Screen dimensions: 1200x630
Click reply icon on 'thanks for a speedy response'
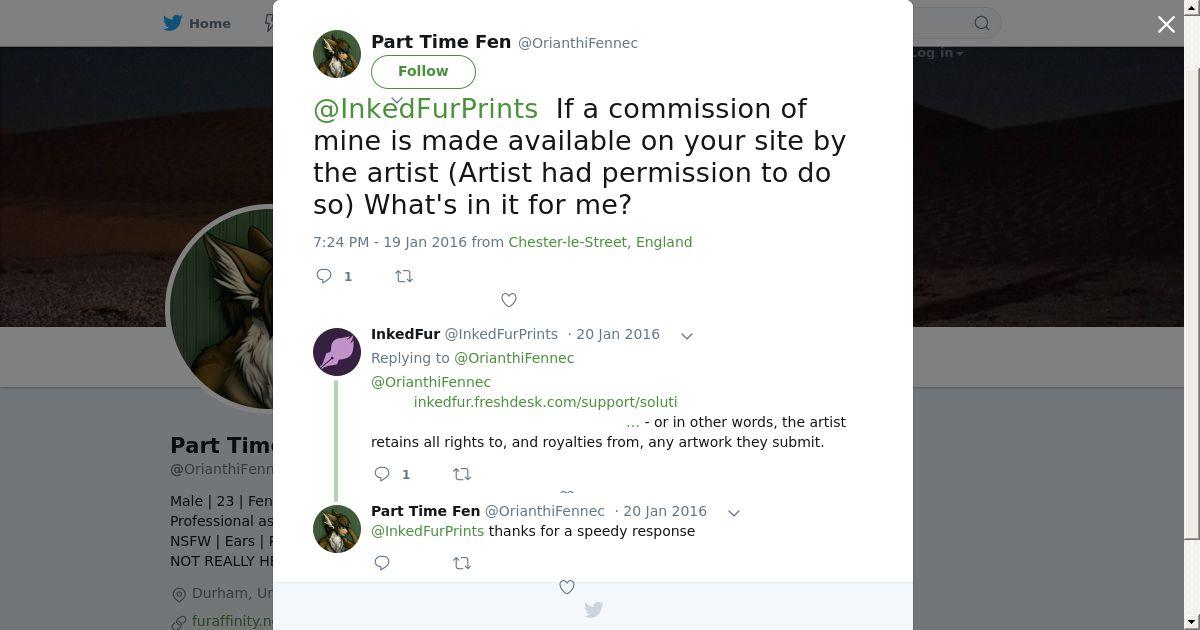pos(382,563)
